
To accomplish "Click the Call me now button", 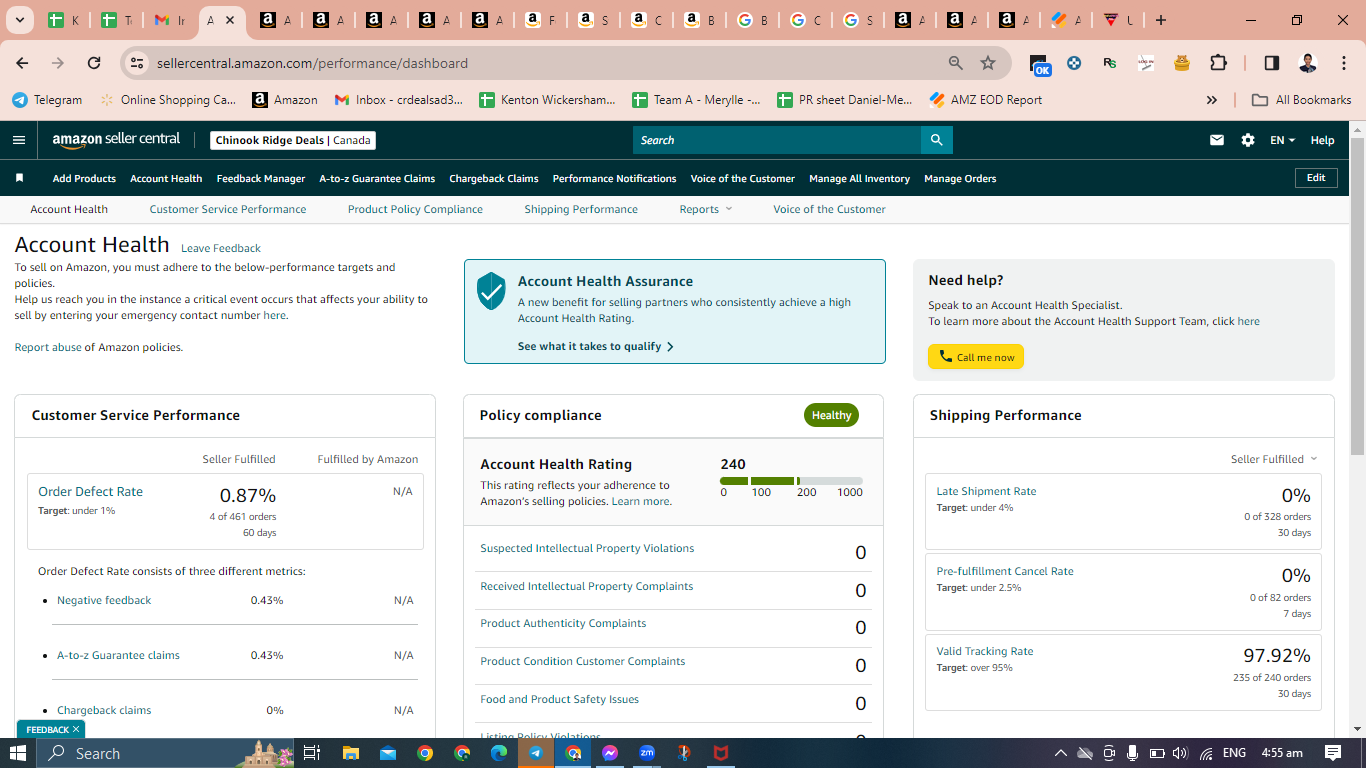I will pyautogui.click(x=976, y=357).
